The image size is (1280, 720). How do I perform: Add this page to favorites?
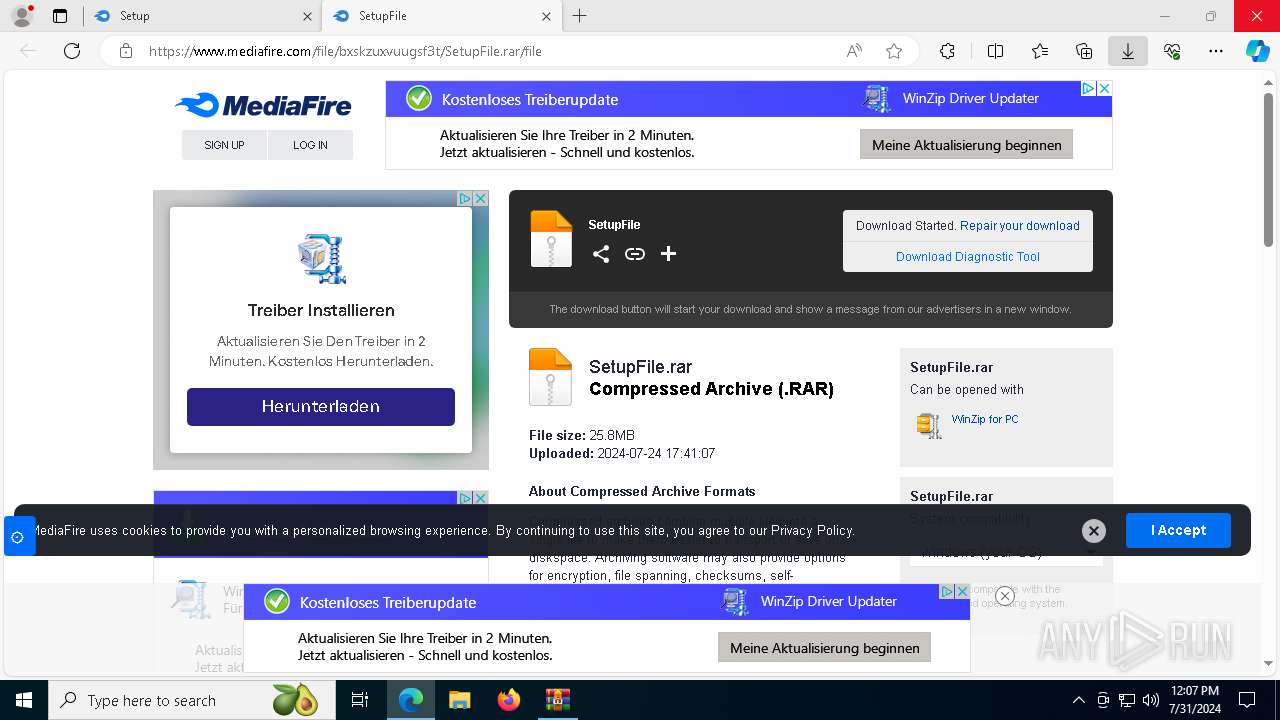coord(894,51)
